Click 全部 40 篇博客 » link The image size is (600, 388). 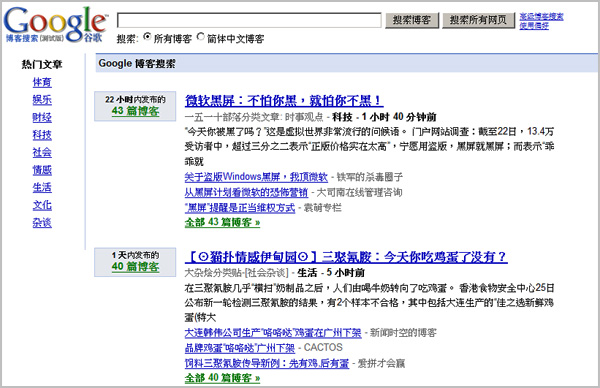[222, 378]
